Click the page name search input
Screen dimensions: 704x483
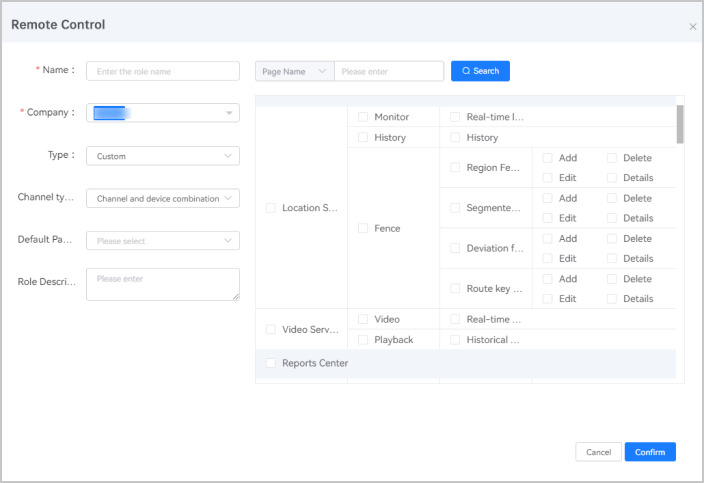(389, 71)
